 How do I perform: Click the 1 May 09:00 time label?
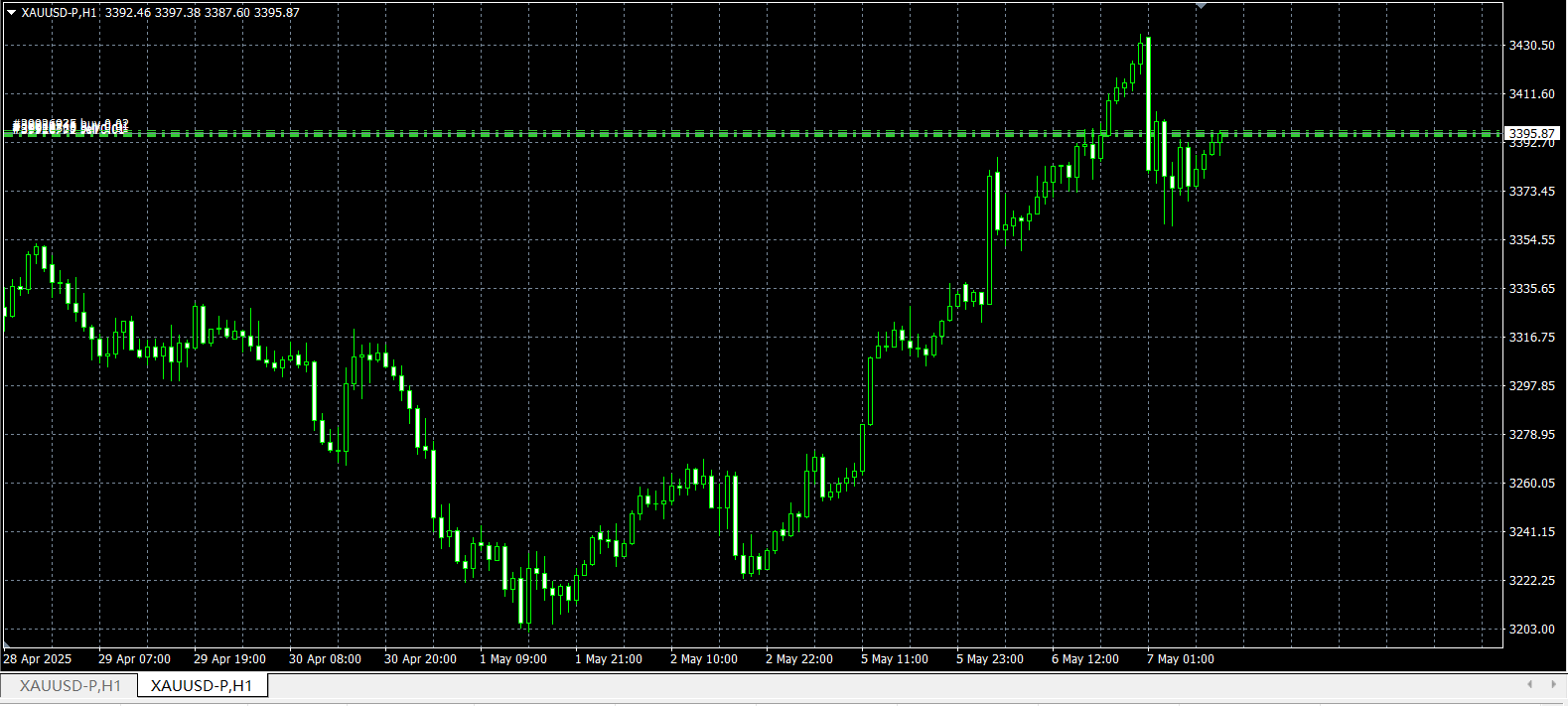coord(512,659)
